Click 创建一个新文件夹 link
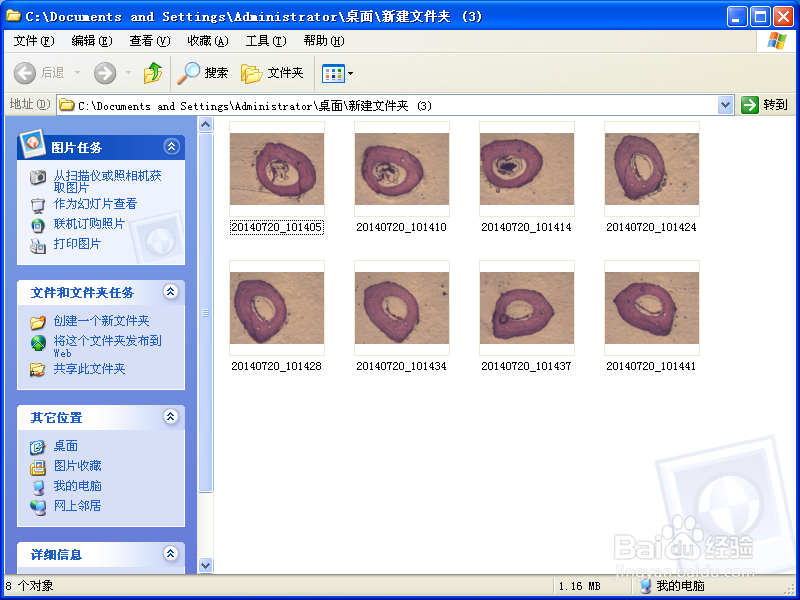This screenshot has width=800, height=600. [x=102, y=321]
